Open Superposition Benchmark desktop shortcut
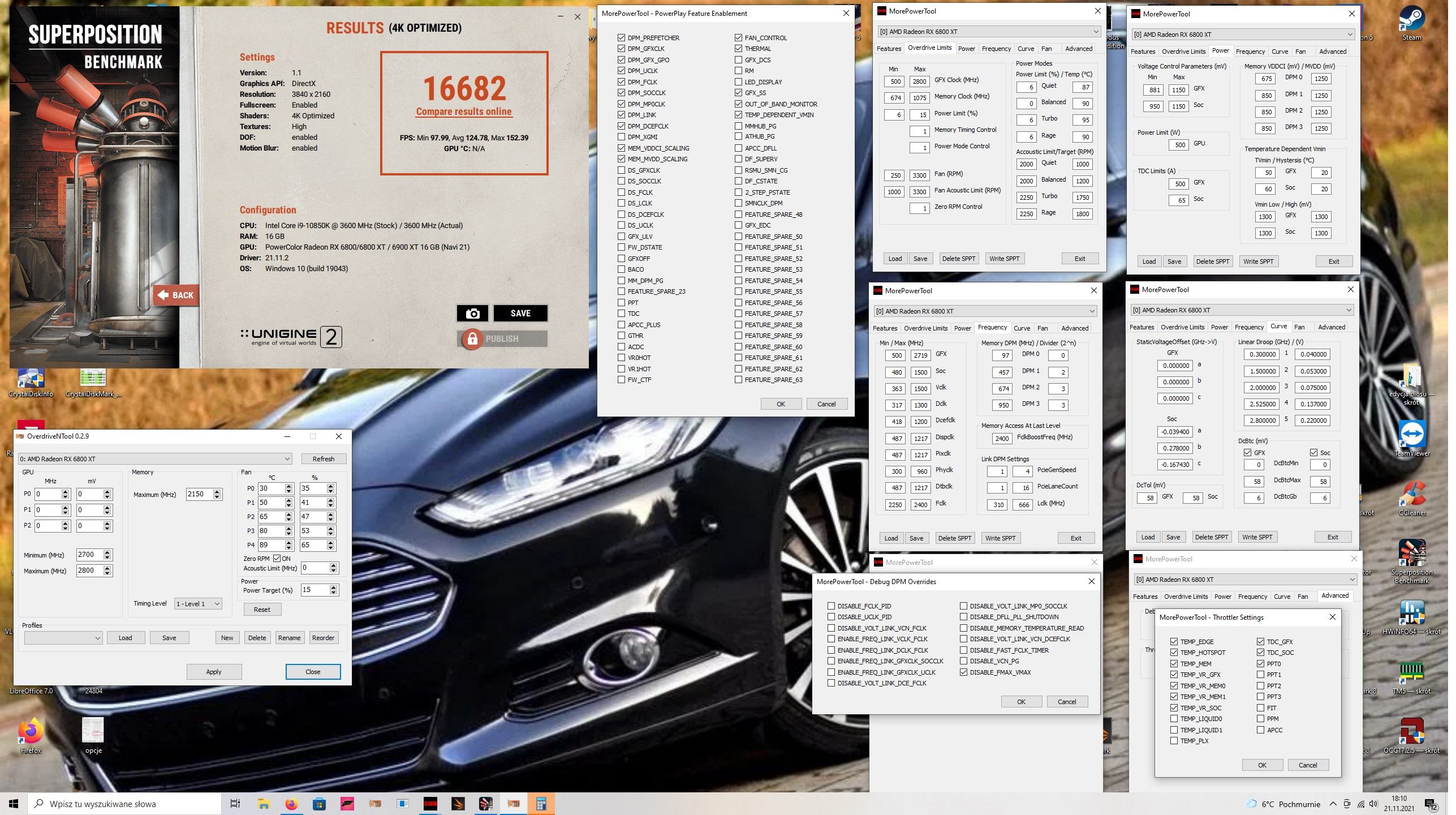 tap(1412, 561)
